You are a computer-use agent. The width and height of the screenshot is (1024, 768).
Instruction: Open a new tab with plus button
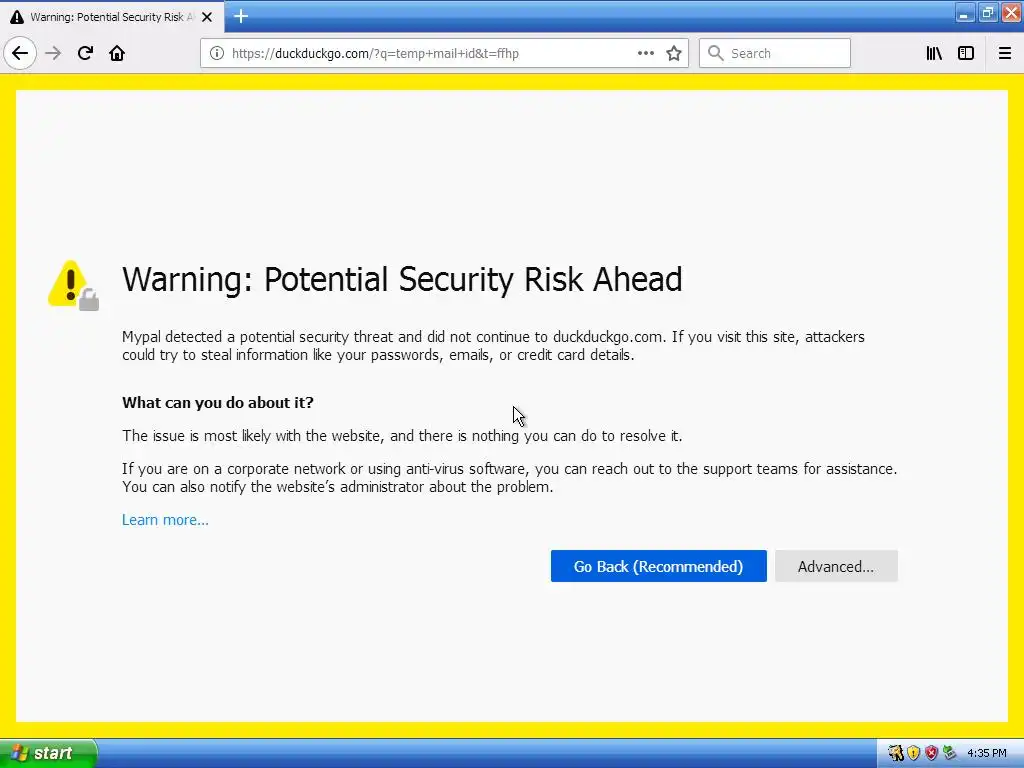pyautogui.click(x=241, y=16)
